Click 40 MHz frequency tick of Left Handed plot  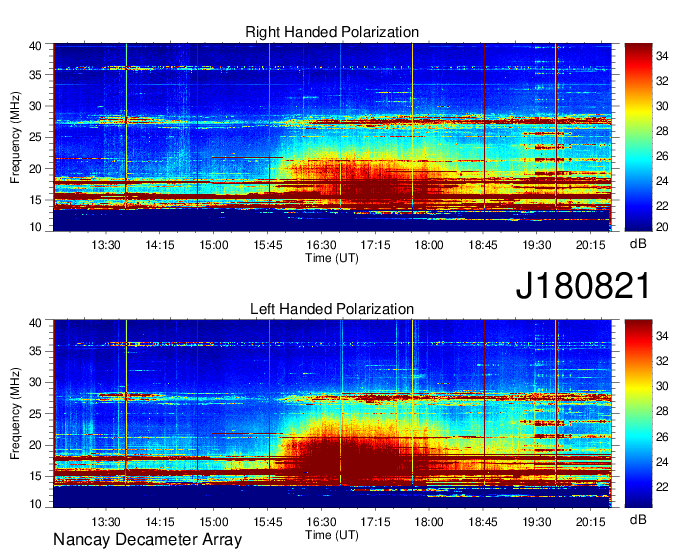pyautogui.click(x=35, y=323)
